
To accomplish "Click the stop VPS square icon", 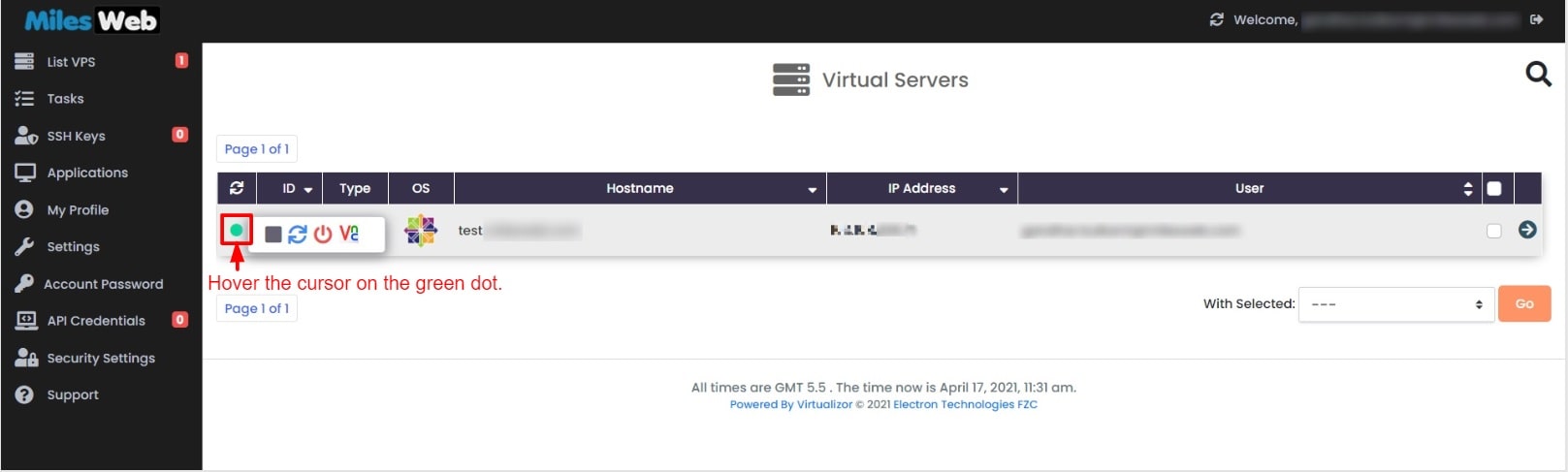I will pos(273,234).
